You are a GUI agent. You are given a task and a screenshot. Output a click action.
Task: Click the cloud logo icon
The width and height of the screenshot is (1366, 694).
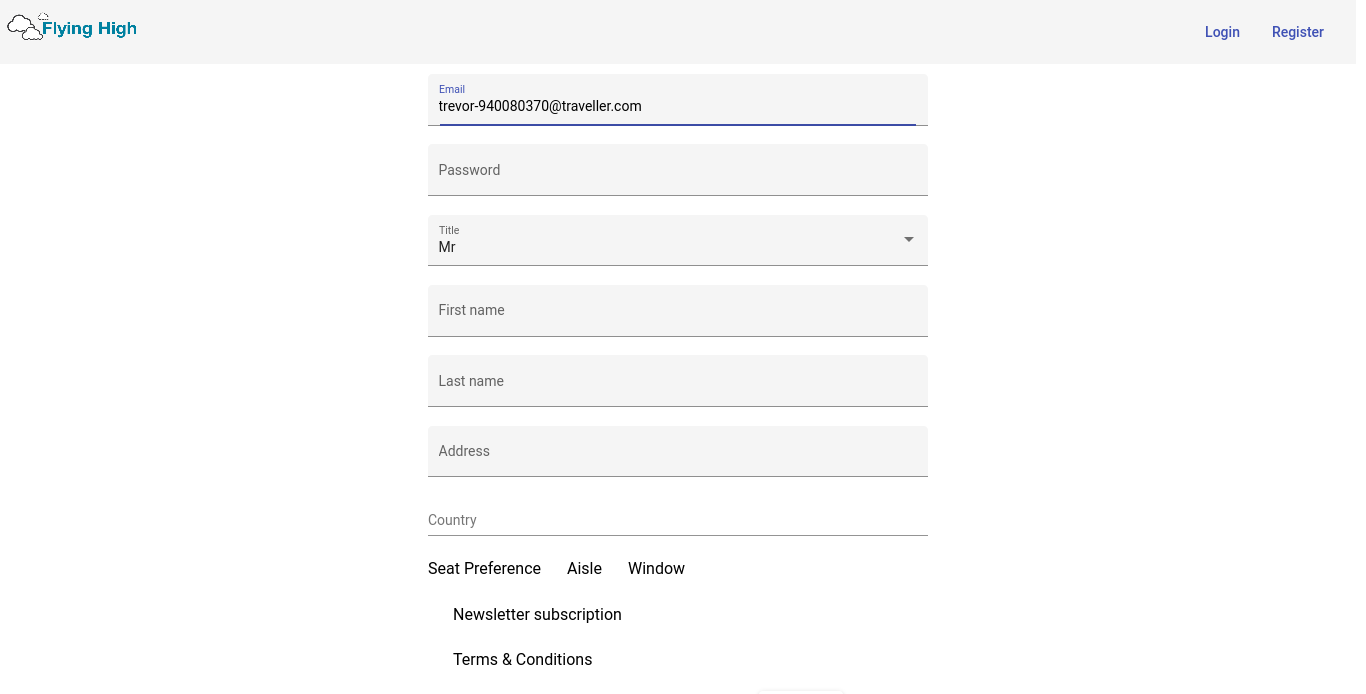[25, 28]
